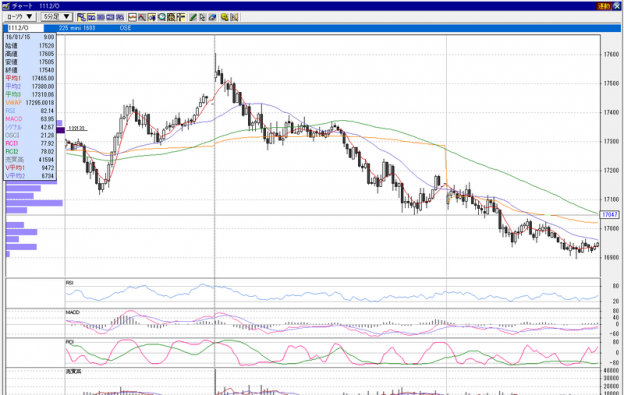Open the ローソク chart type dropdown

pos(20,17)
